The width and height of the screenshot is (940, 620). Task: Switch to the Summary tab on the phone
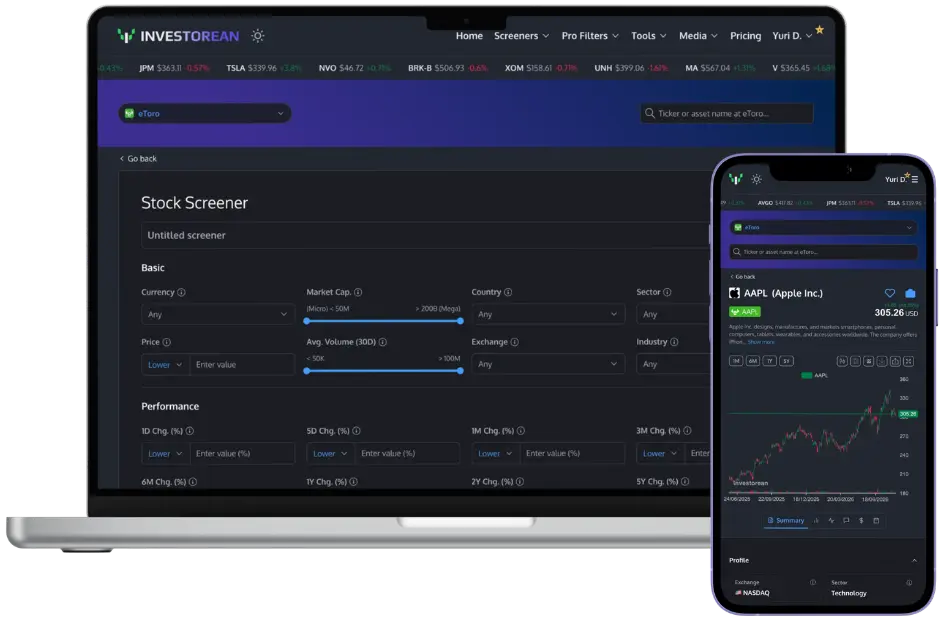click(x=786, y=521)
